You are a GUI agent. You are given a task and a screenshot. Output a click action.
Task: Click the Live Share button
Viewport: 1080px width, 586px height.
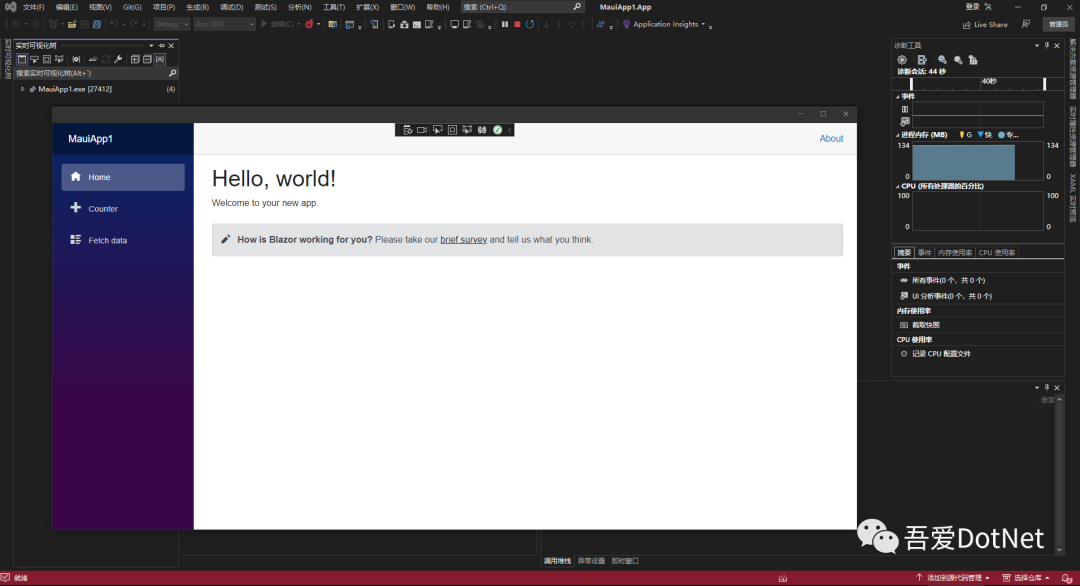click(985, 24)
